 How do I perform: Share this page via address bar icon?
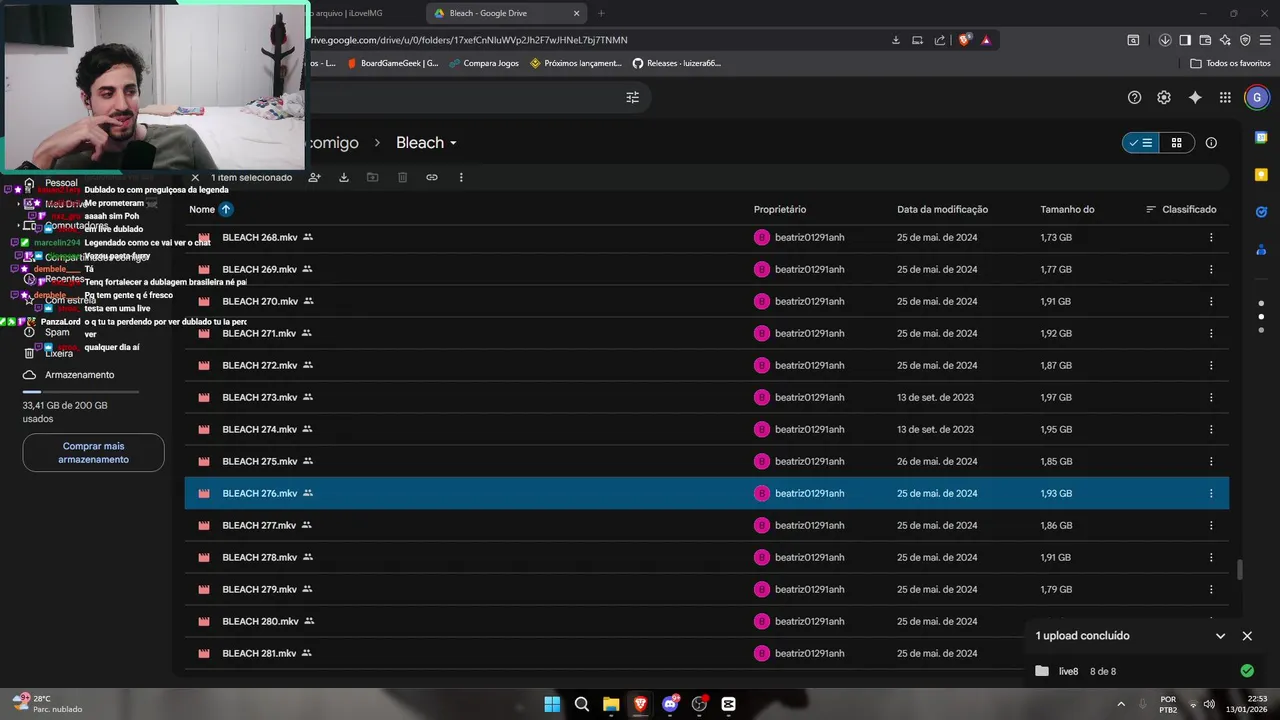(940, 40)
